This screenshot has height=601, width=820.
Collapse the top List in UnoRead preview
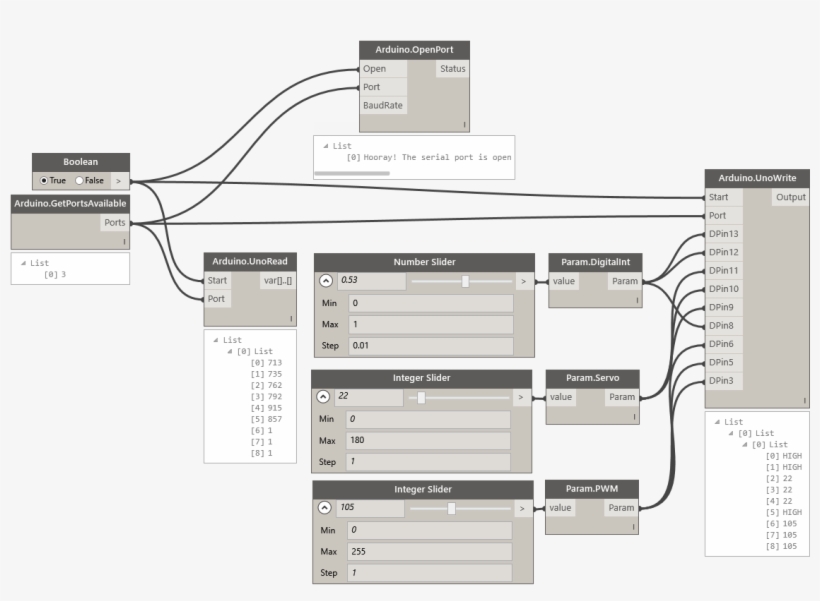point(216,340)
